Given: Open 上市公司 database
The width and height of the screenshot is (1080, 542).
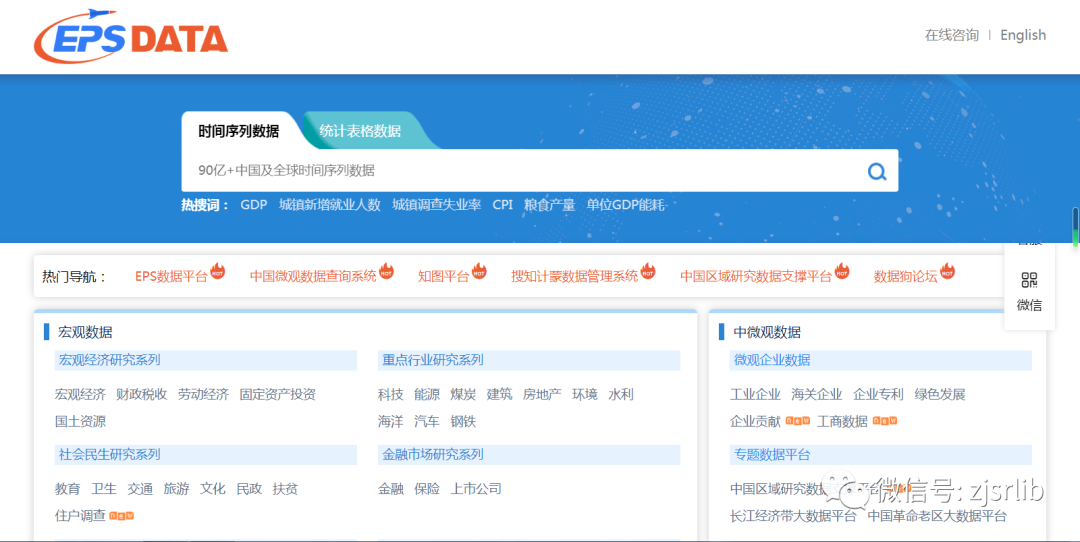Looking at the screenshot, I should pyautogui.click(x=476, y=489).
